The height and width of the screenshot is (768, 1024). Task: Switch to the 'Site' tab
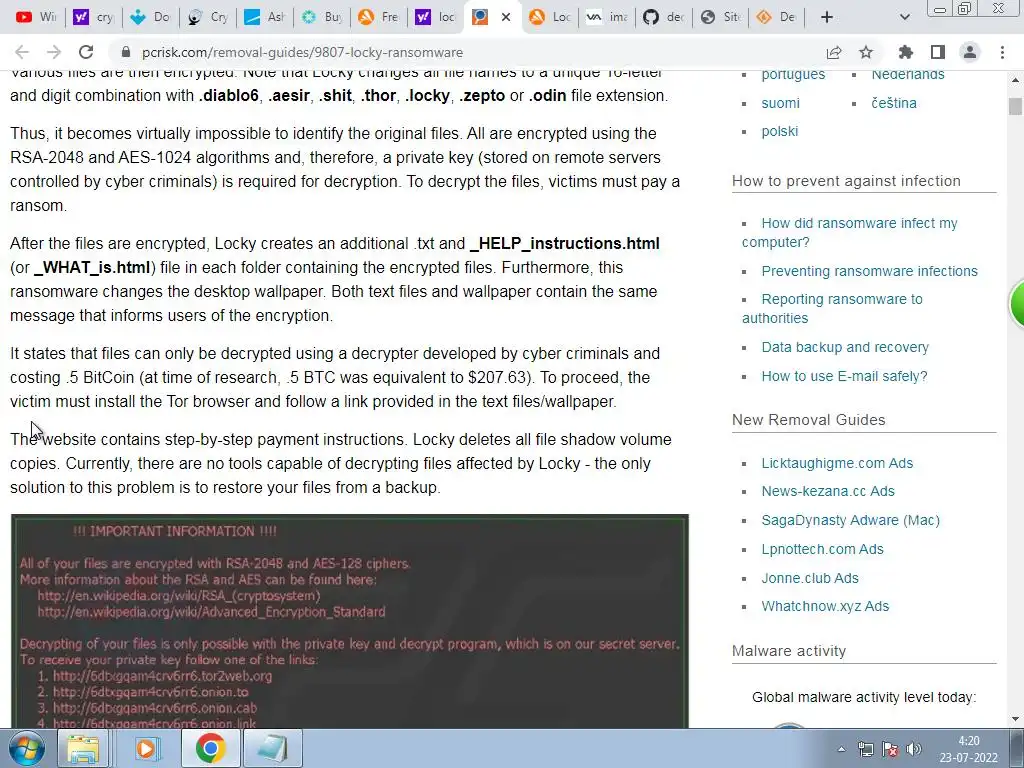point(720,17)
